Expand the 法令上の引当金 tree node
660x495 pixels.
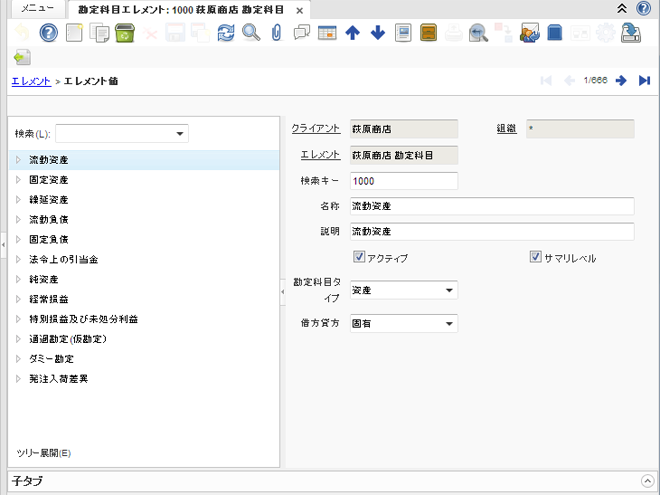18,259
